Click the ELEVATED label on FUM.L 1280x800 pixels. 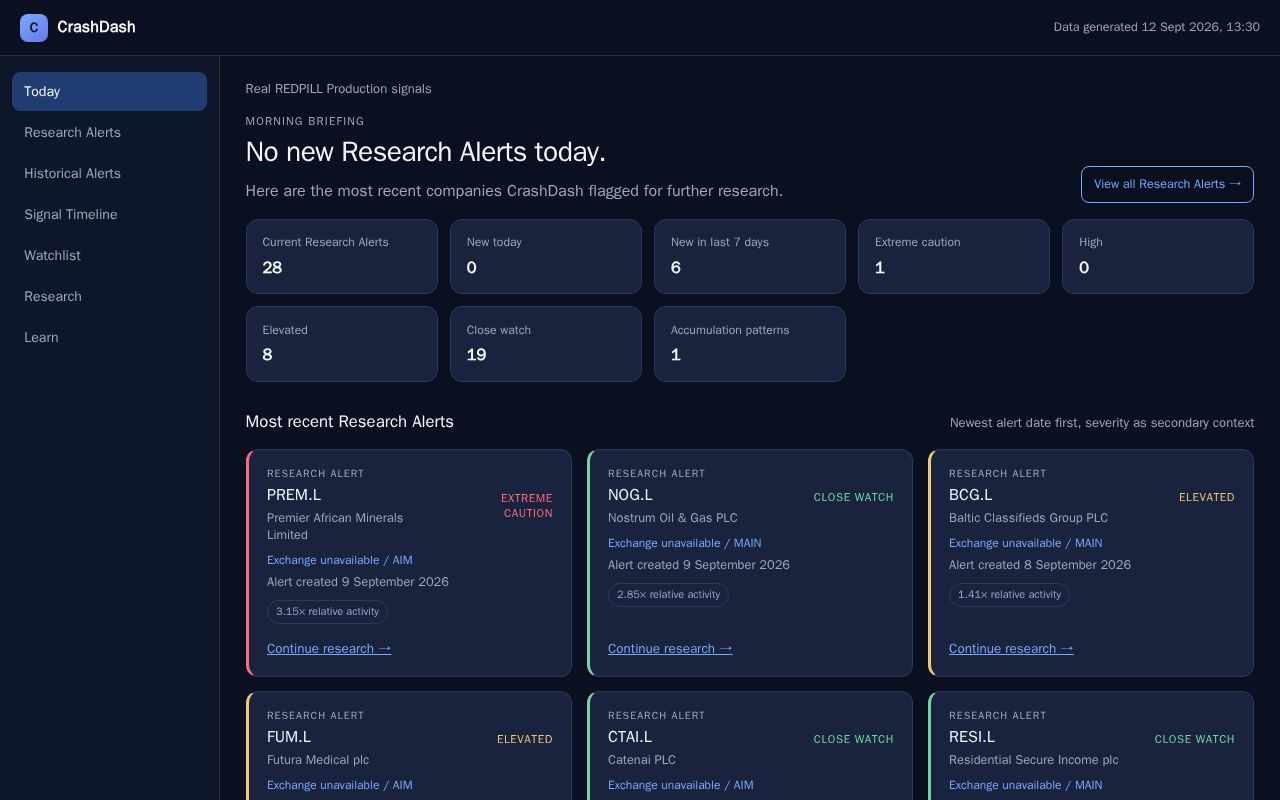pos(525,739)
